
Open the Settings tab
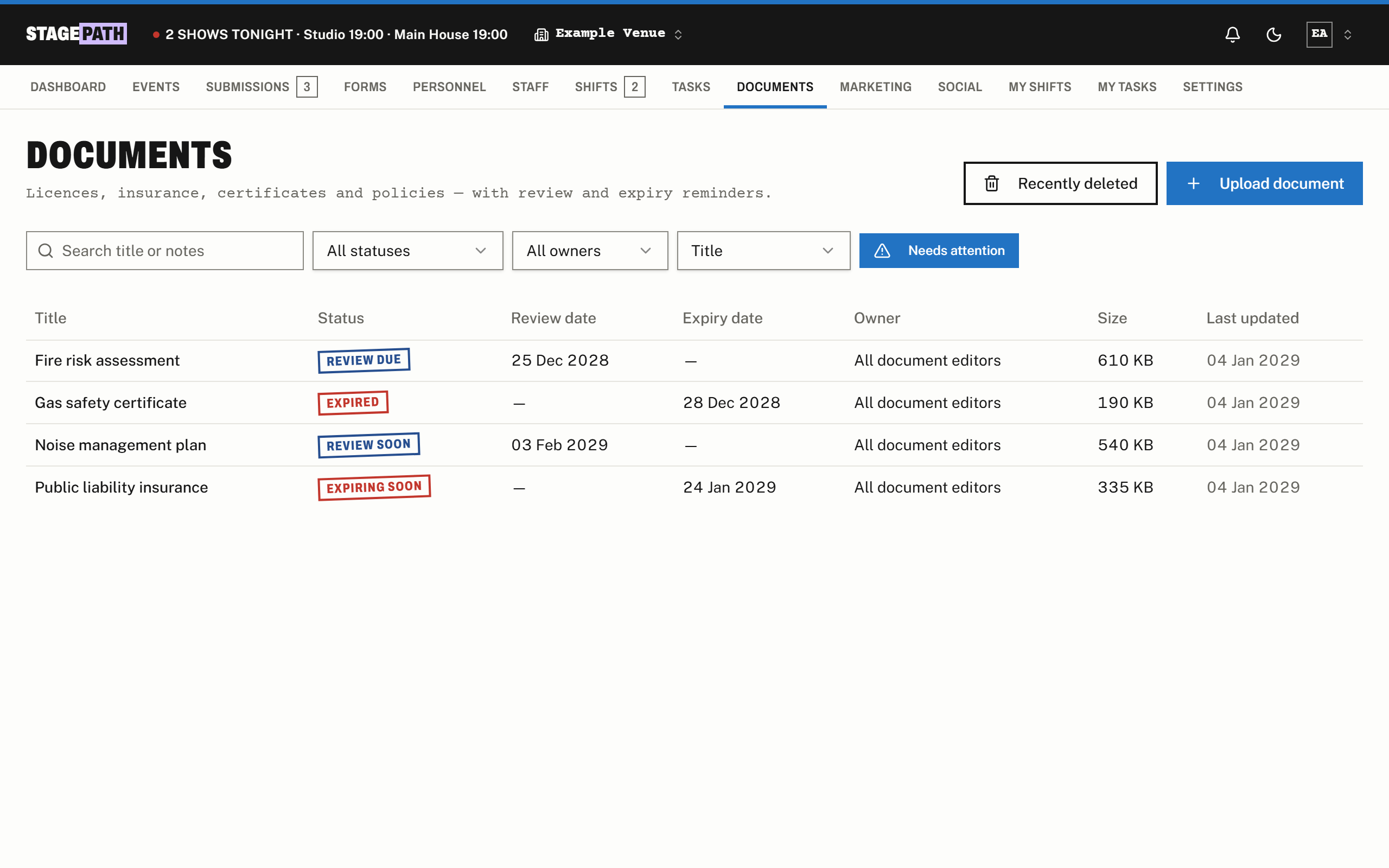1212,87
